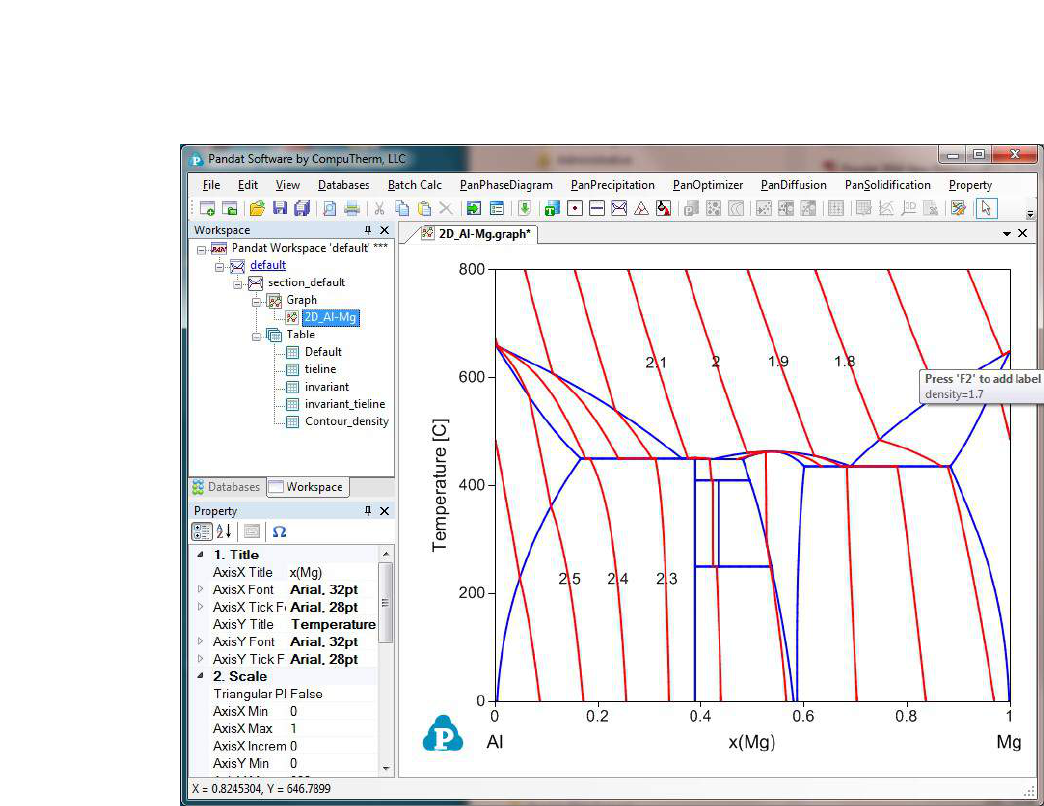Switch Property grid to categorized view
The width and height of the screenshot is (1044, 806).
click(202, 531)
